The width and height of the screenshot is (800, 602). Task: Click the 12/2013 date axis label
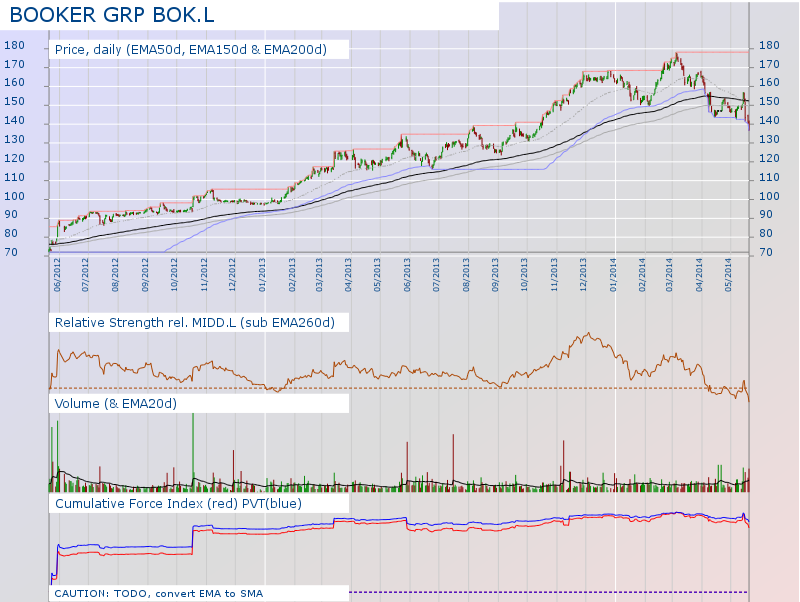[583, 275]
